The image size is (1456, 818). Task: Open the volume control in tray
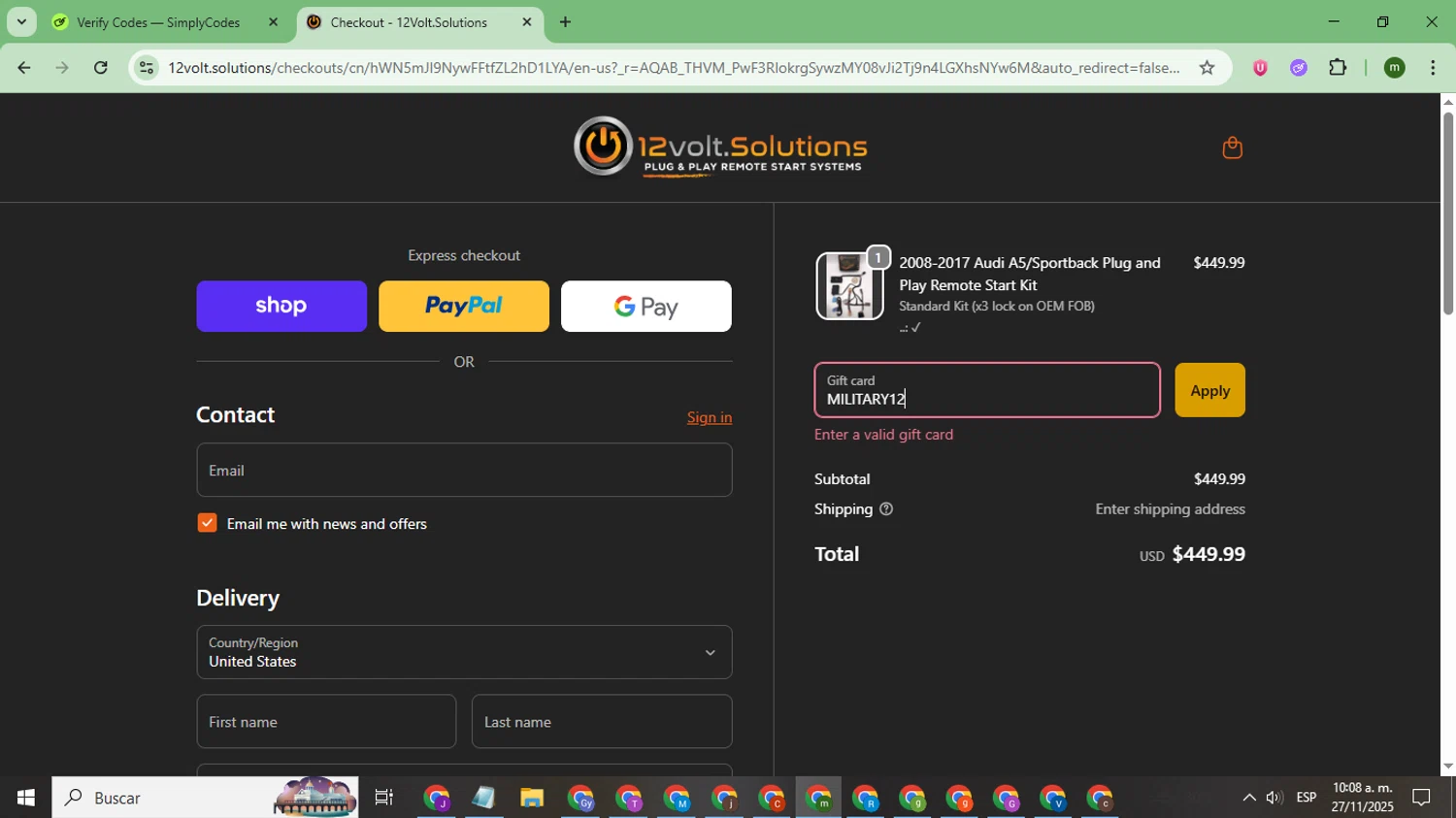pyautogui.click(x=1274, y=798)
